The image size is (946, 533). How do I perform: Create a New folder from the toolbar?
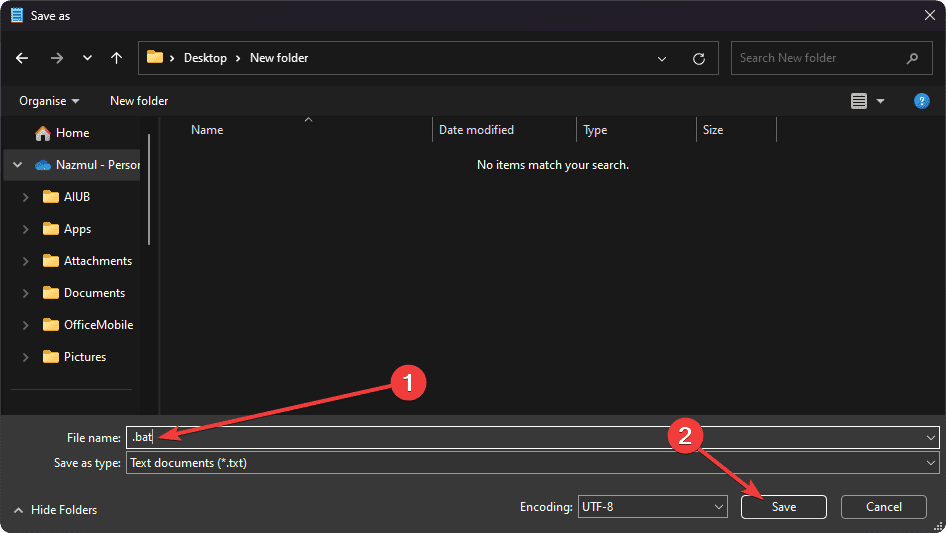pos(139,101)
